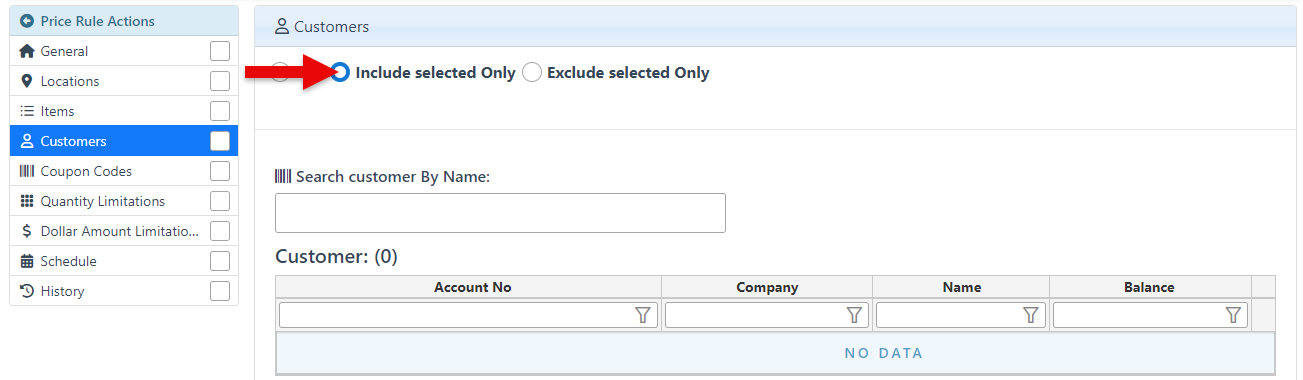Click the History clock icon
Image resolution: width=1303 pixels, height=380 pixels.
click(27, 291)
